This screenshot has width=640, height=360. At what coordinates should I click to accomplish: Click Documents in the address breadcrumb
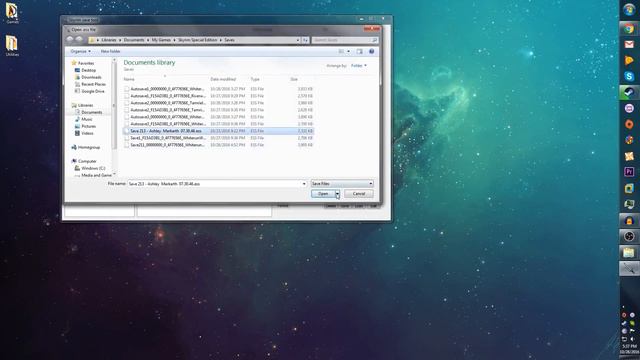[134, 40]
